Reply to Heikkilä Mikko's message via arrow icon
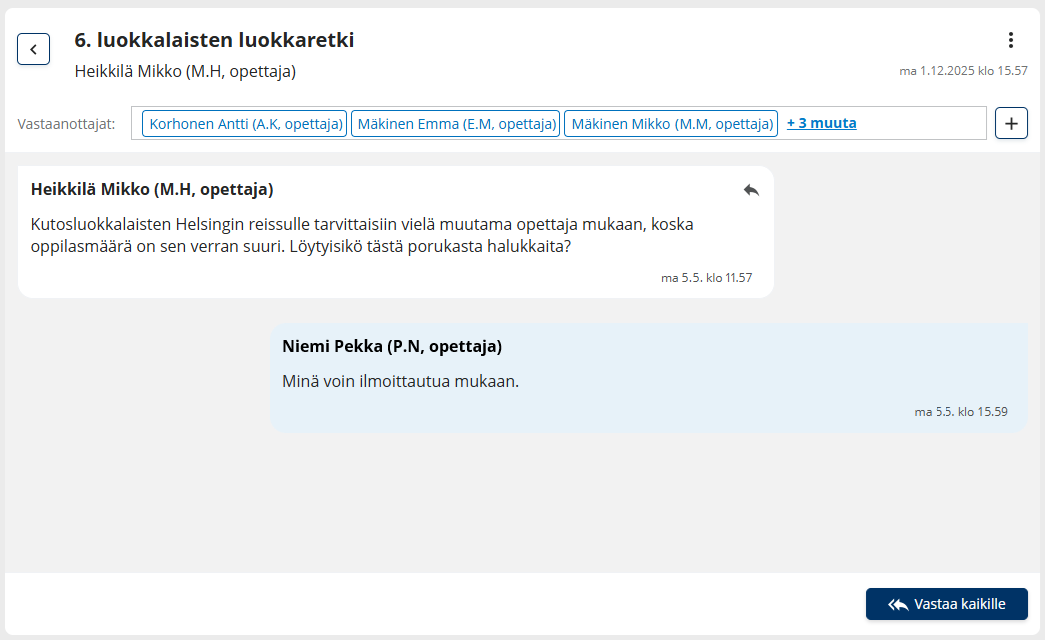Image resolution: width=1045 pixels, height=640 pixels. 751,190
